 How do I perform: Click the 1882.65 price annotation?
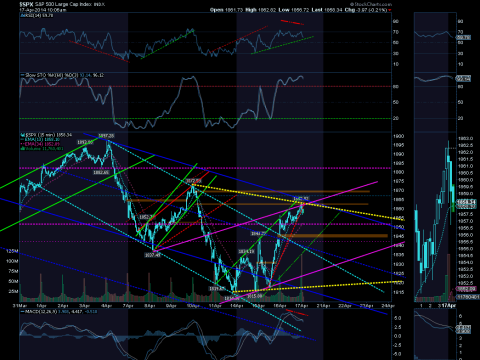[x=101, y=173]
